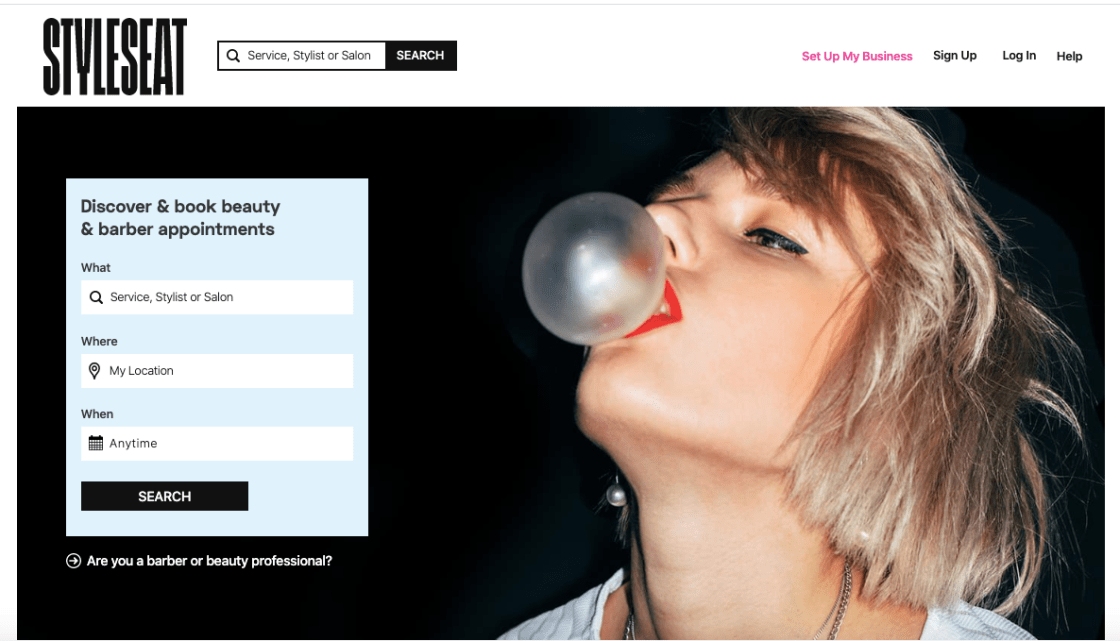The height and width of the screenshot is (641, 1120).
Task: Follow 'Are you a barber or beauty professional?' link
Action: click(209, 561)
